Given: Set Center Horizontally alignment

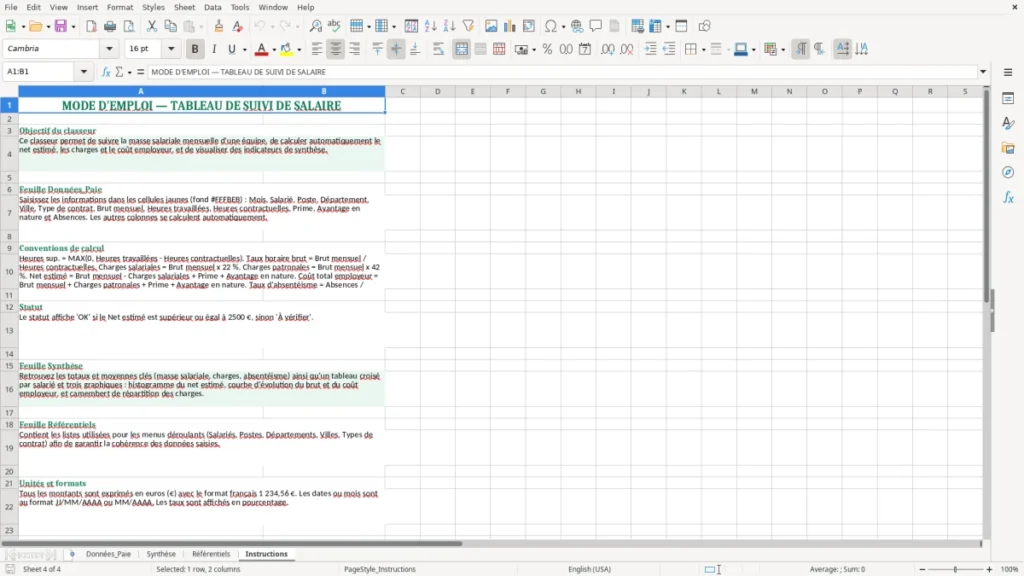Looking at the screenshot, I should point(336,49).
